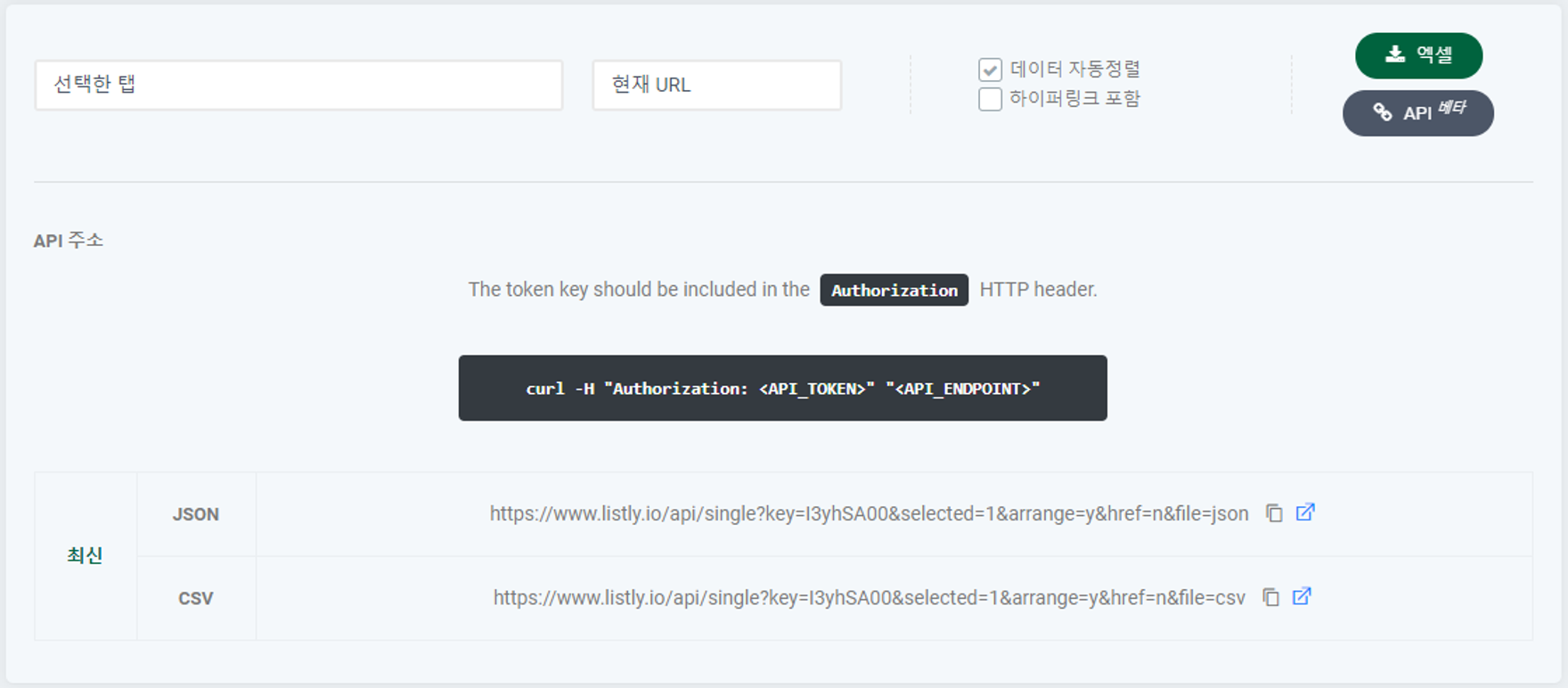Select the JSON format row label
Screen dimensions: 1568x688
(196, 514)
